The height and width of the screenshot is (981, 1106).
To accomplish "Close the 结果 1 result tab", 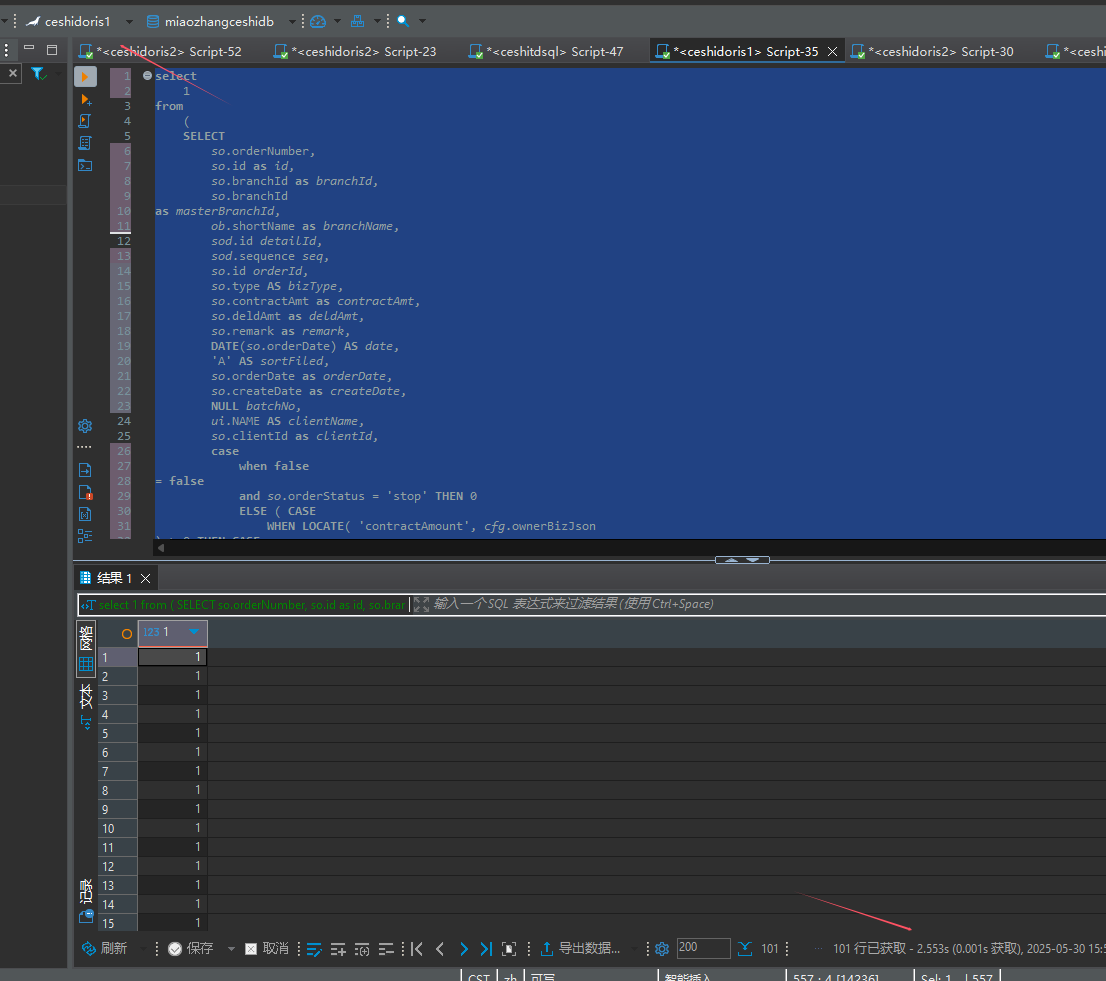I will (x=145, y=578).
